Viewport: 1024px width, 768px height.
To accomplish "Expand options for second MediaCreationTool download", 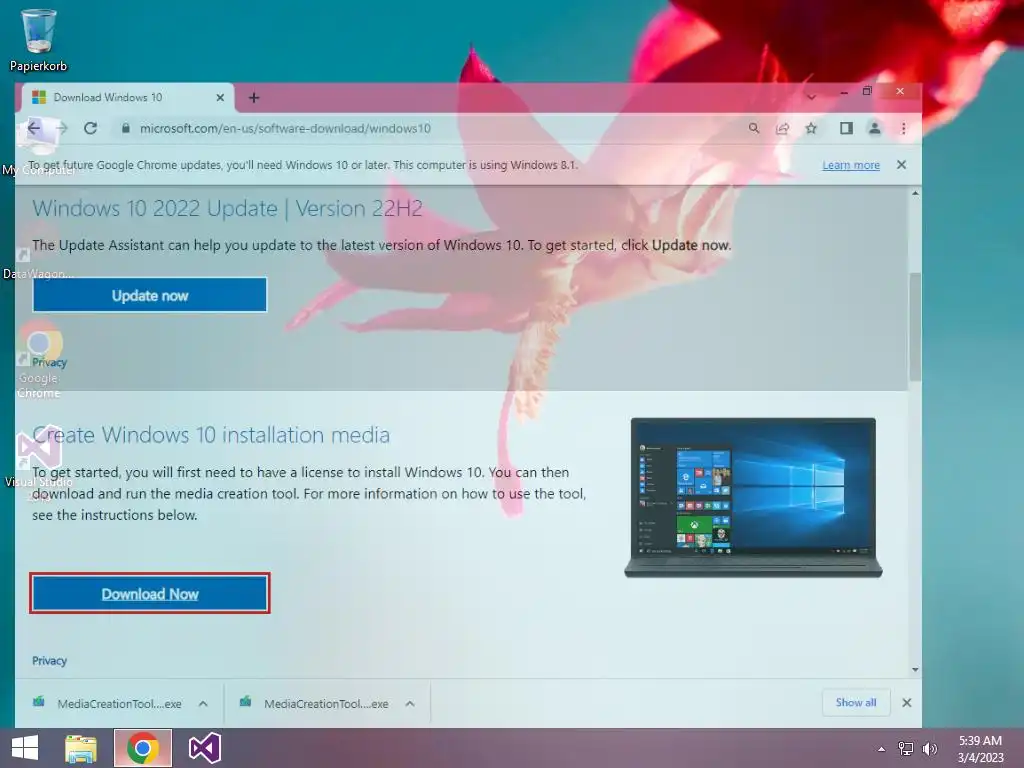I will [410, 703].
